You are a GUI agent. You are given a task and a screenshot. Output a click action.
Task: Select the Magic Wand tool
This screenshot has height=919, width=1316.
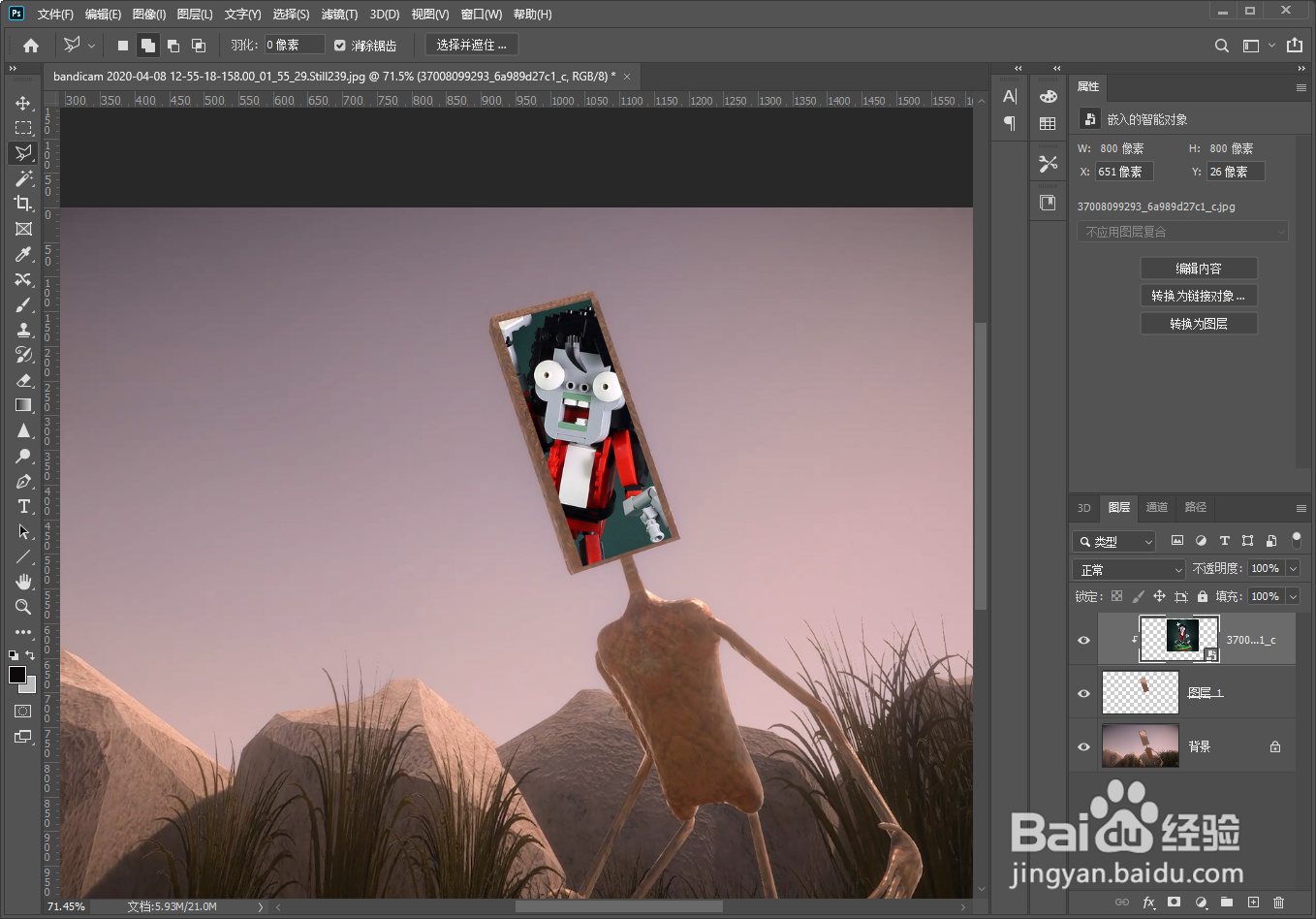23,178
